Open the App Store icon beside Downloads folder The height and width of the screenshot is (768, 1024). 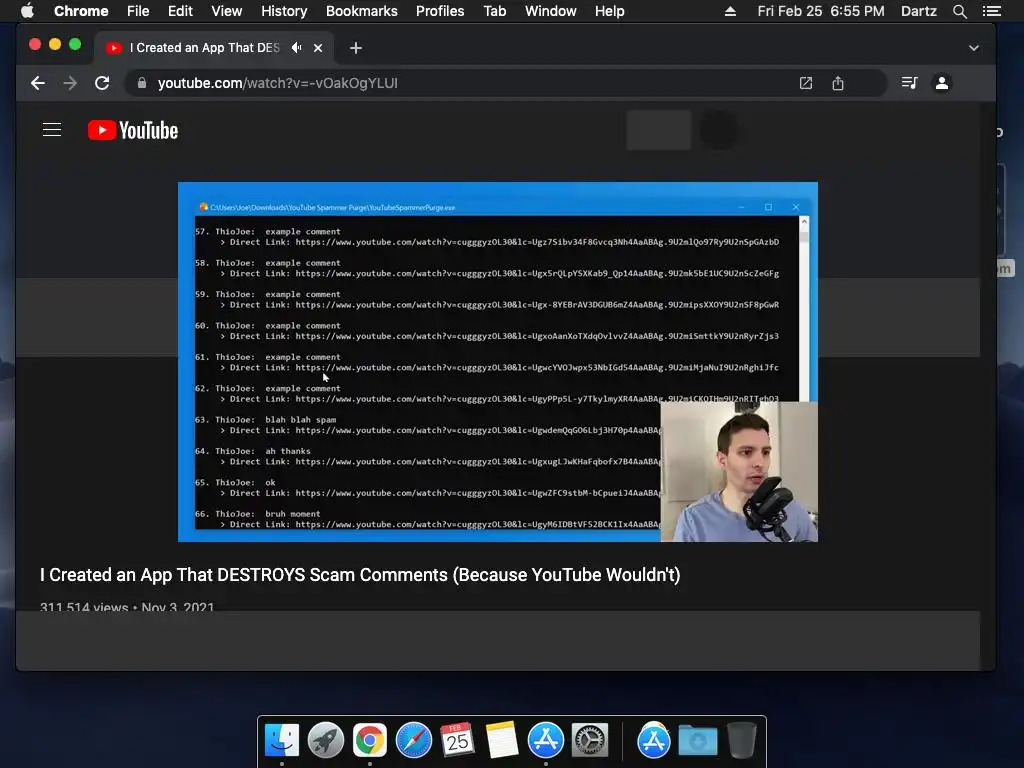coord(654,740)
